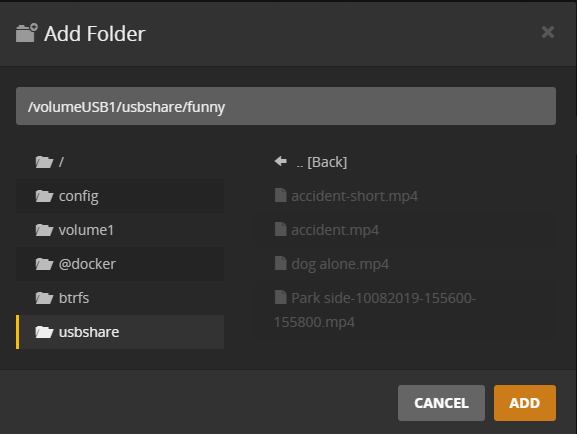Viewport: 577px width, 434px height.
Task: Click the Park side-10082019 mp4 file entry
Action: coord(407,310)
